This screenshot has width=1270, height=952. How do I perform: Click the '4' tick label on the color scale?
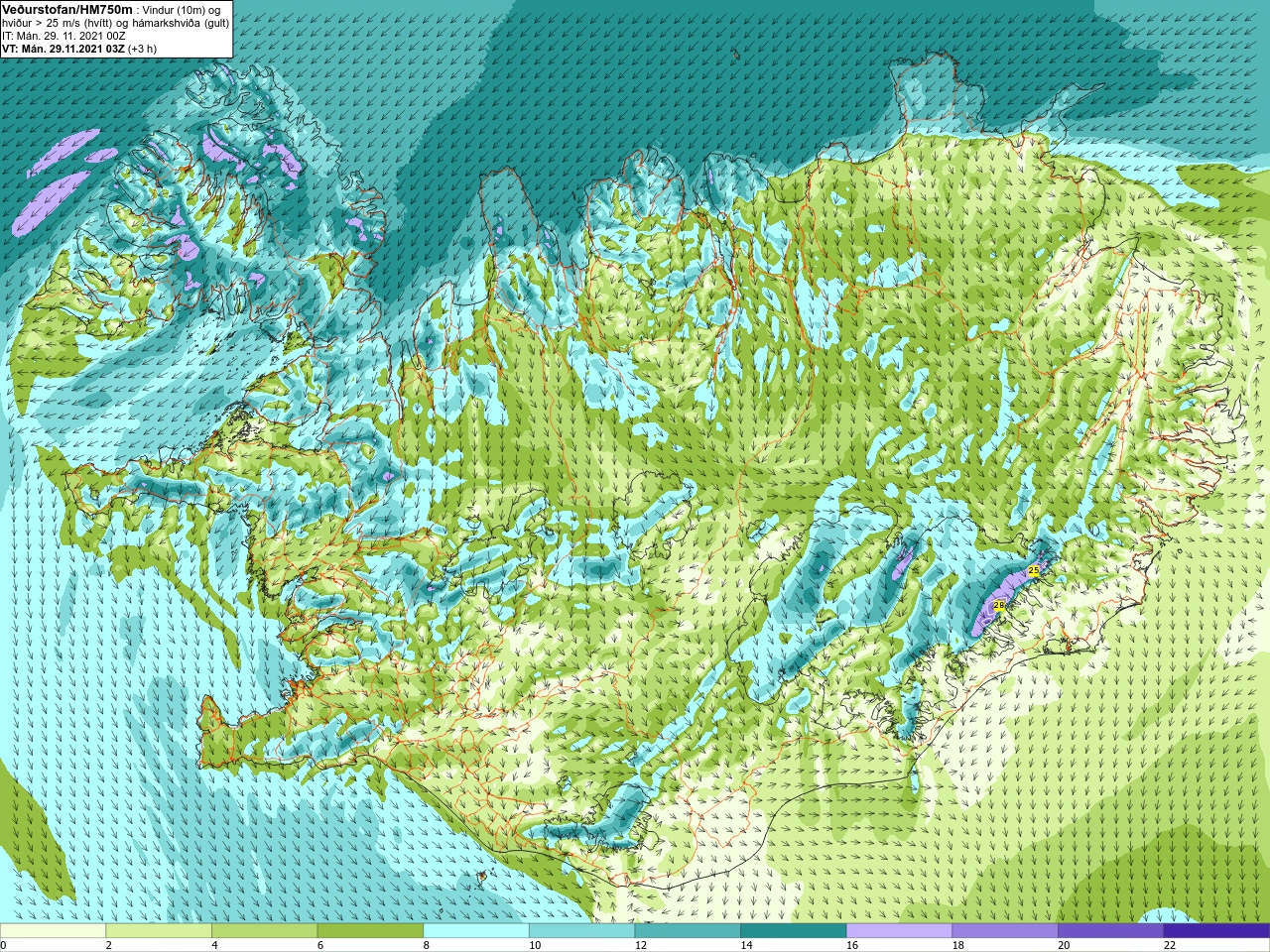[214, 945]
